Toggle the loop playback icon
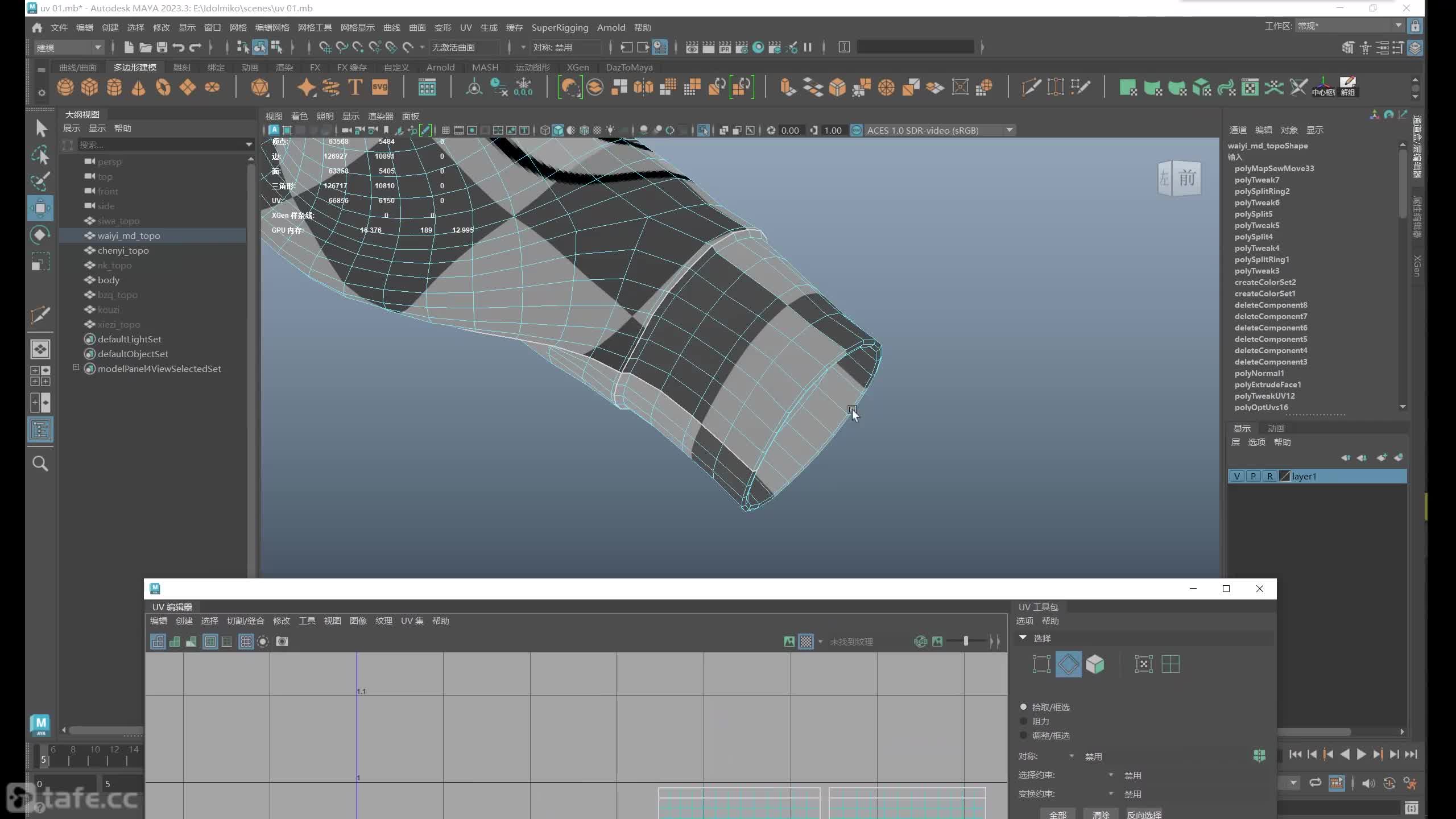 tap(1316, 783)
